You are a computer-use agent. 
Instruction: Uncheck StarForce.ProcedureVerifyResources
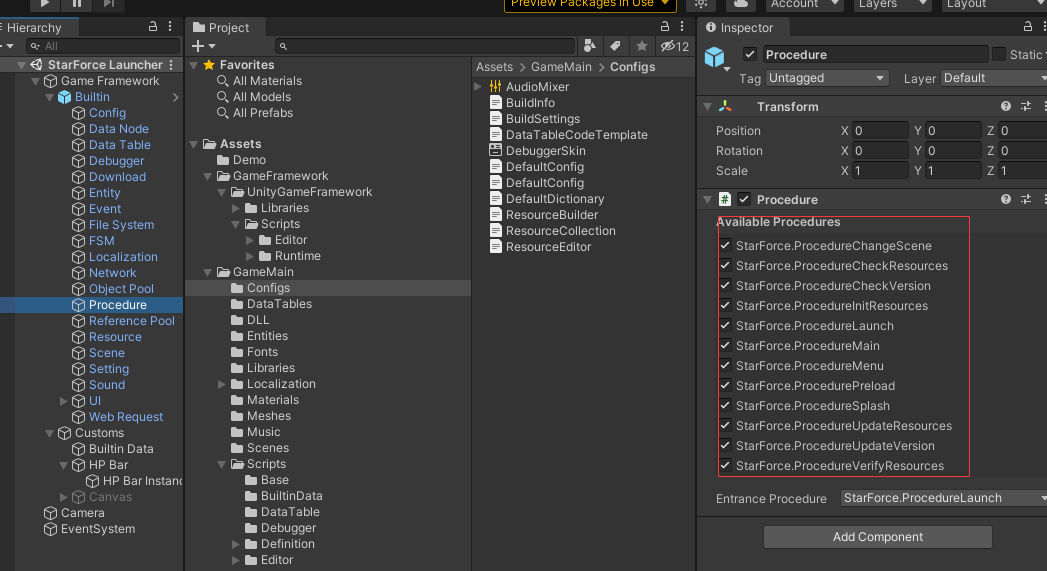[x=725, y=465]
